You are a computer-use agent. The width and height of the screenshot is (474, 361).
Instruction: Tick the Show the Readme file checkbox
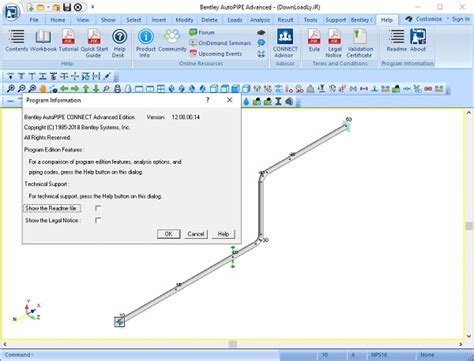tap(98, 208)
